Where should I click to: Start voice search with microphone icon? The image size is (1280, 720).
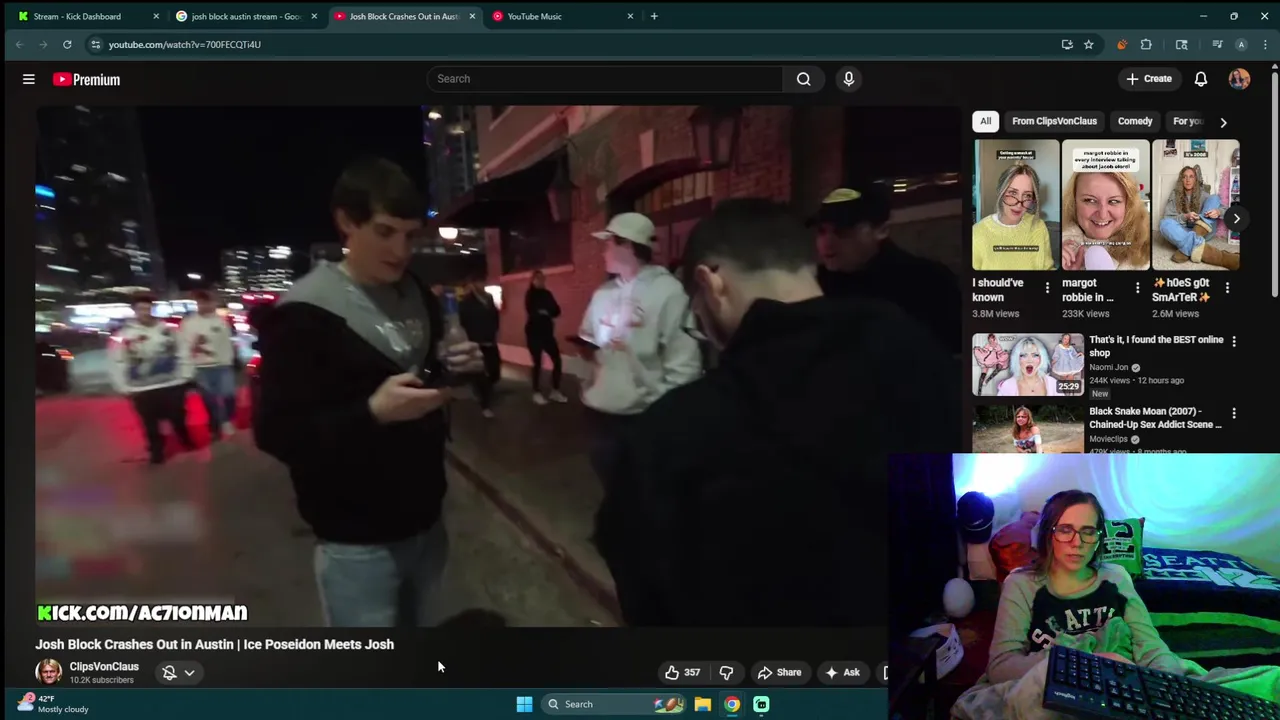pyautogui.click(x=848, y=79)
